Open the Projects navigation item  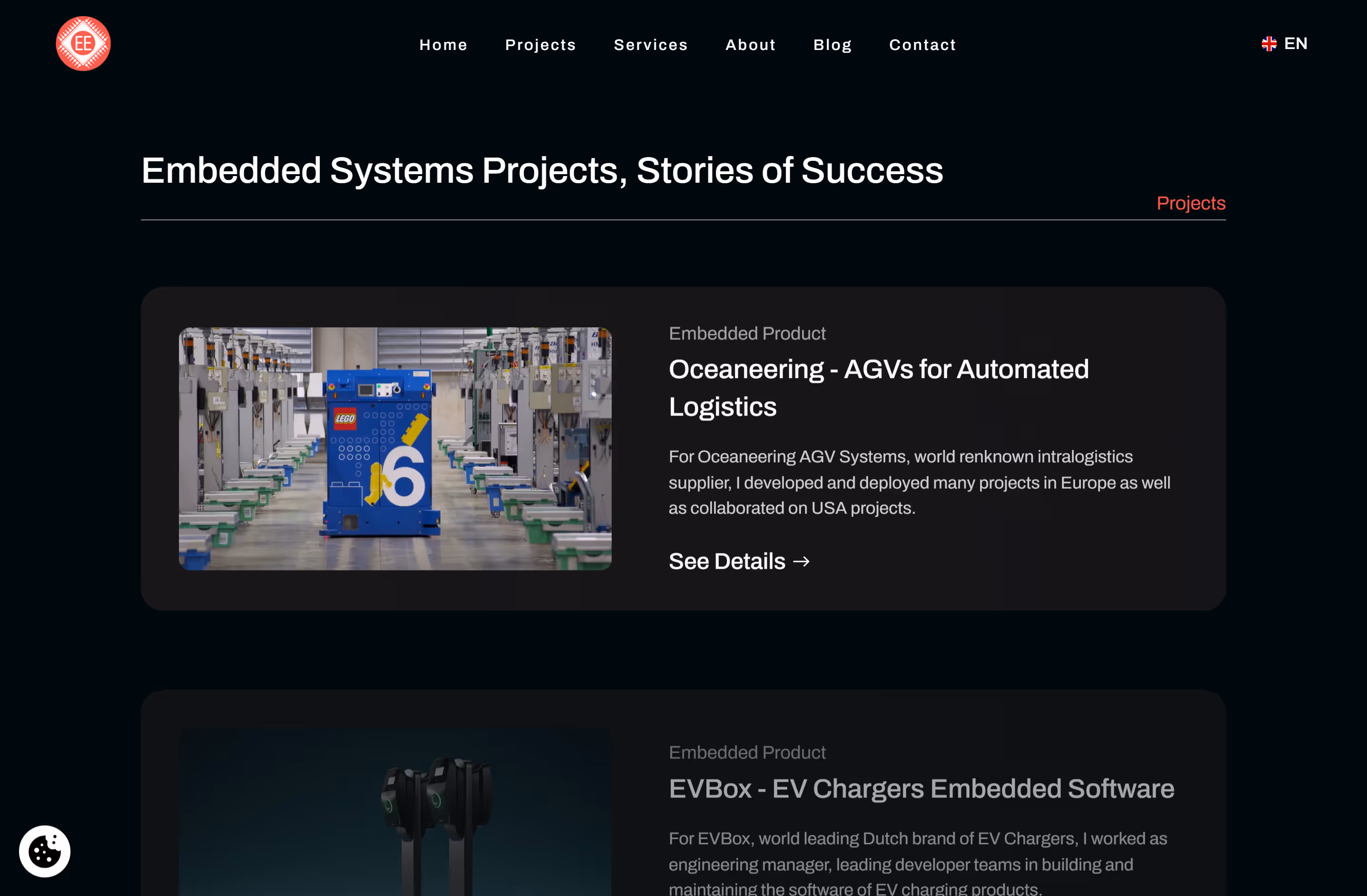(541, 45)
